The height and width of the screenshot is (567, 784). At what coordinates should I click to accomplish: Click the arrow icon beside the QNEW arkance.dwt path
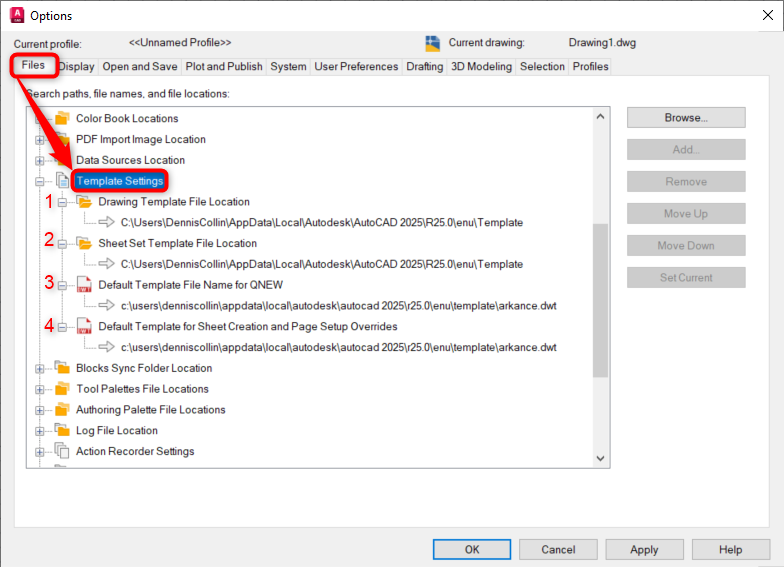(x=106, y=305)
